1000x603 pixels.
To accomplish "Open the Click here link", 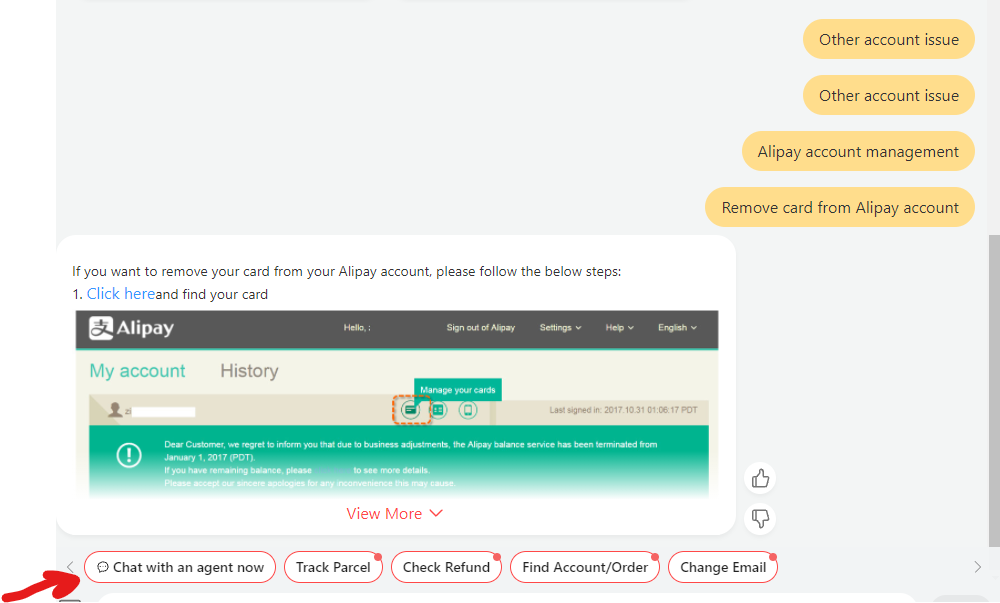I will pos(121,294).
